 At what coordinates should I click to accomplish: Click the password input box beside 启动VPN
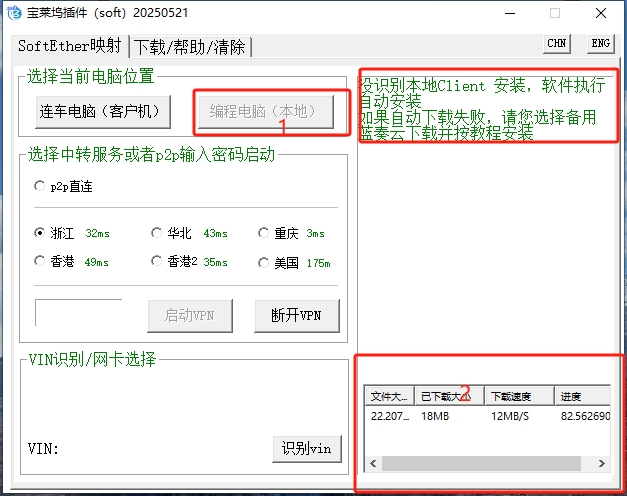pos(78,312)
